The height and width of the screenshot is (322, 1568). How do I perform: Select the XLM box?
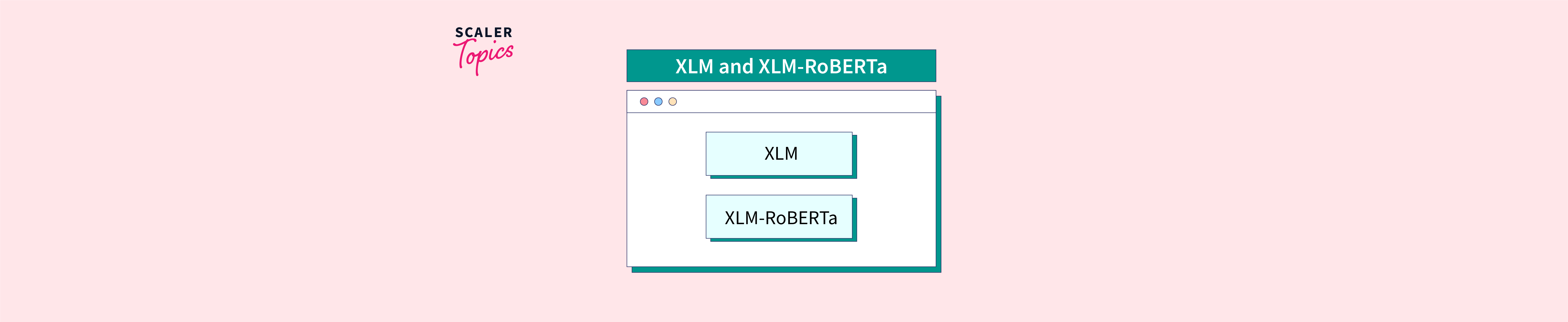(779, 154)
